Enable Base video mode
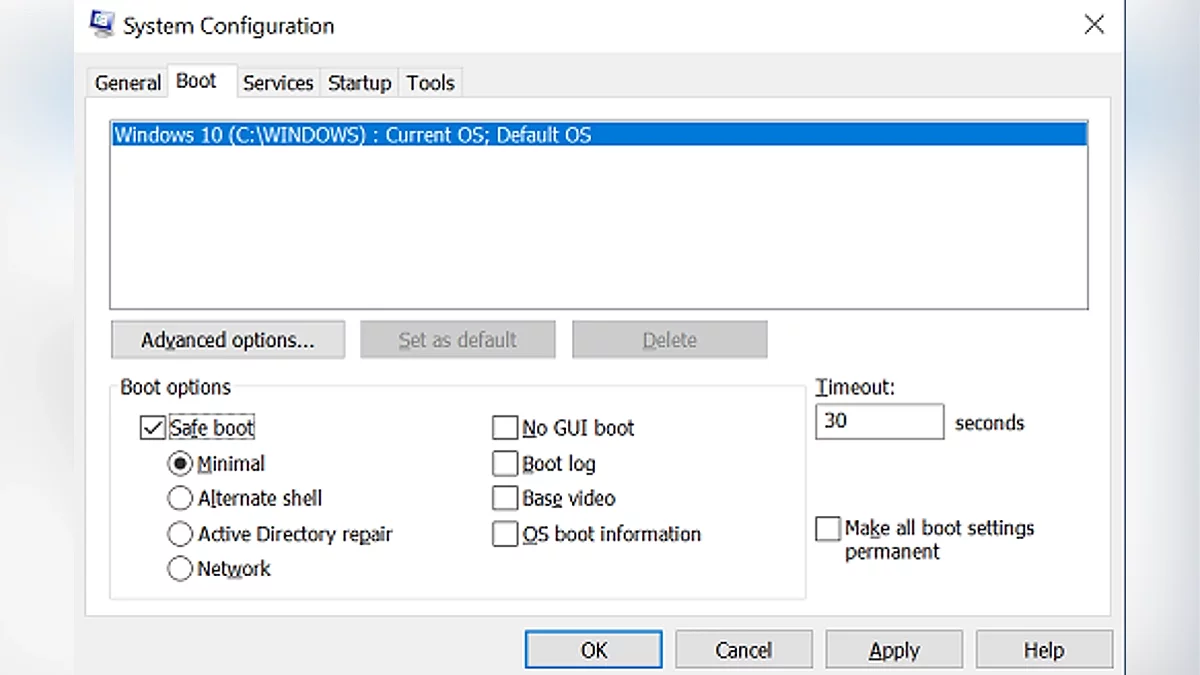Image resolution: width=1200 pixels, height=675 pixels. coord(505,498)
